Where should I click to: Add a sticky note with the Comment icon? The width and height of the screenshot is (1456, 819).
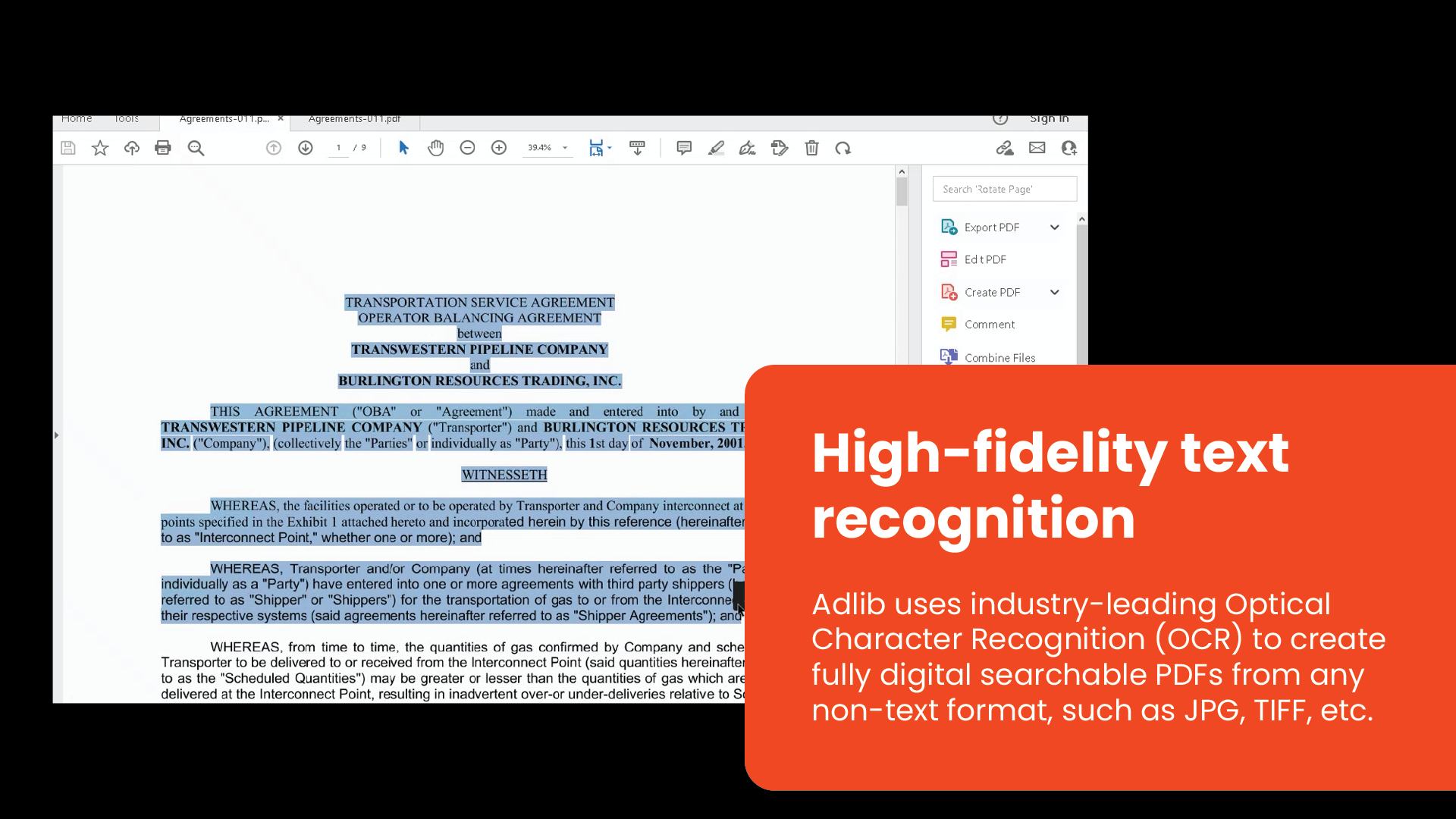(683, 148)
